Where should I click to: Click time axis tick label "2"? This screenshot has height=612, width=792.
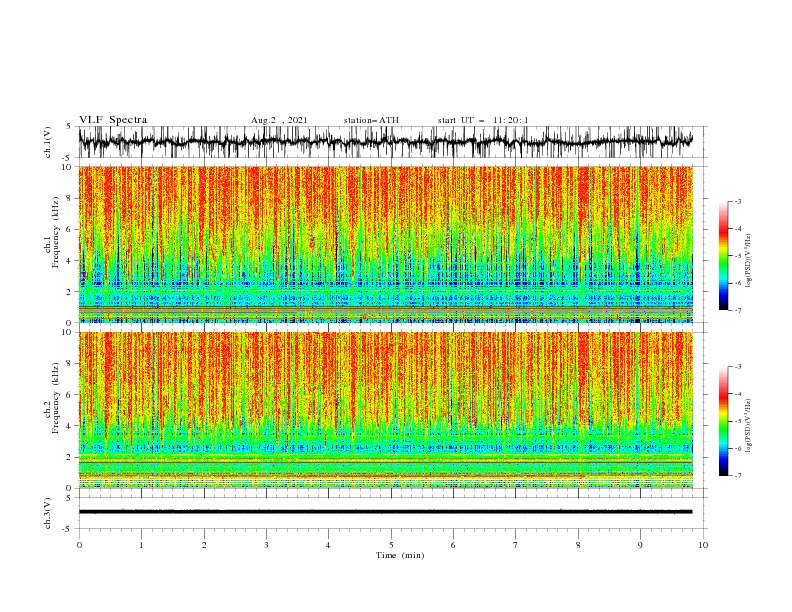coord(204,545)
